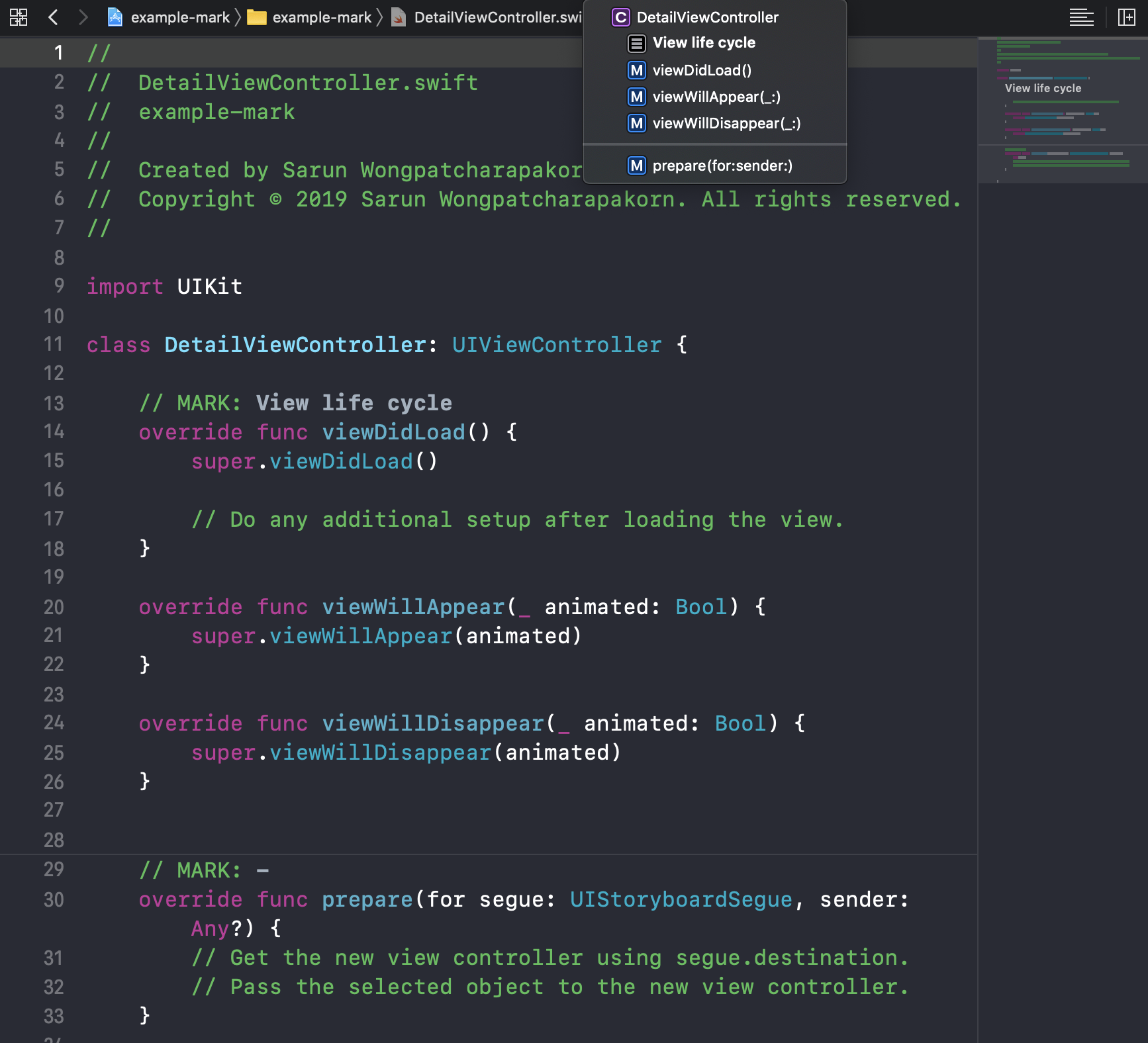Viewport: 1148px width, 1043px height.
Task: Click the class keyword on line 11
Action: (119, 345)
